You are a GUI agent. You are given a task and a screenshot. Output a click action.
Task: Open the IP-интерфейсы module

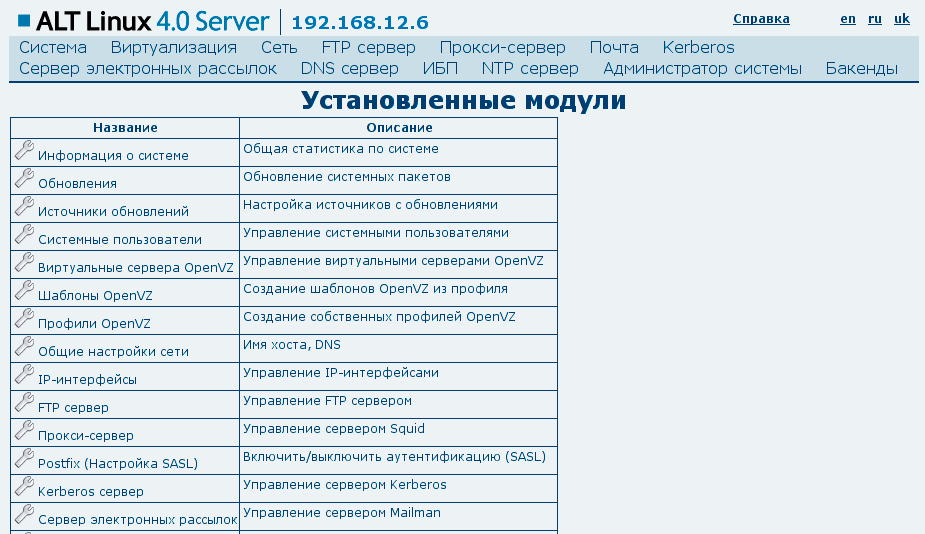[87, 380]
